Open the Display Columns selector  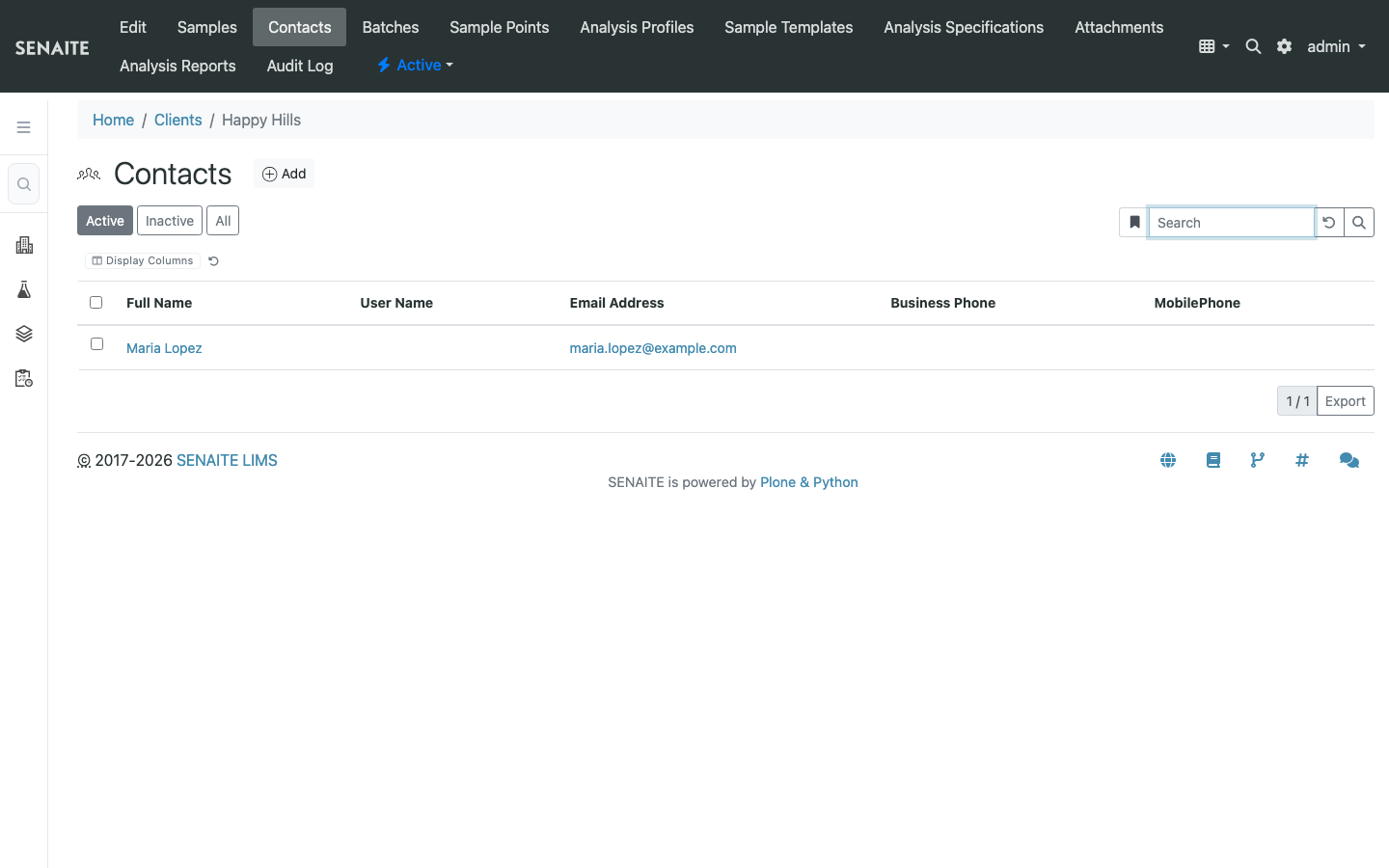[143, 261]
